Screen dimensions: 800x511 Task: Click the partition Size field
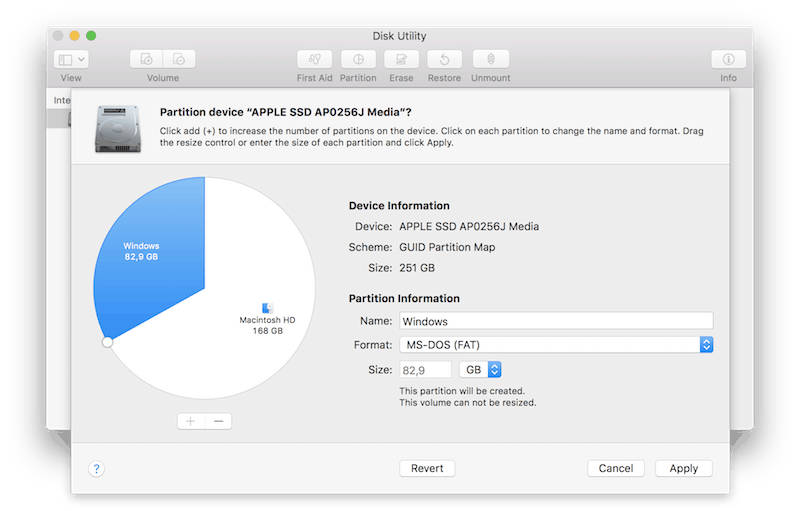coord(426,370)
